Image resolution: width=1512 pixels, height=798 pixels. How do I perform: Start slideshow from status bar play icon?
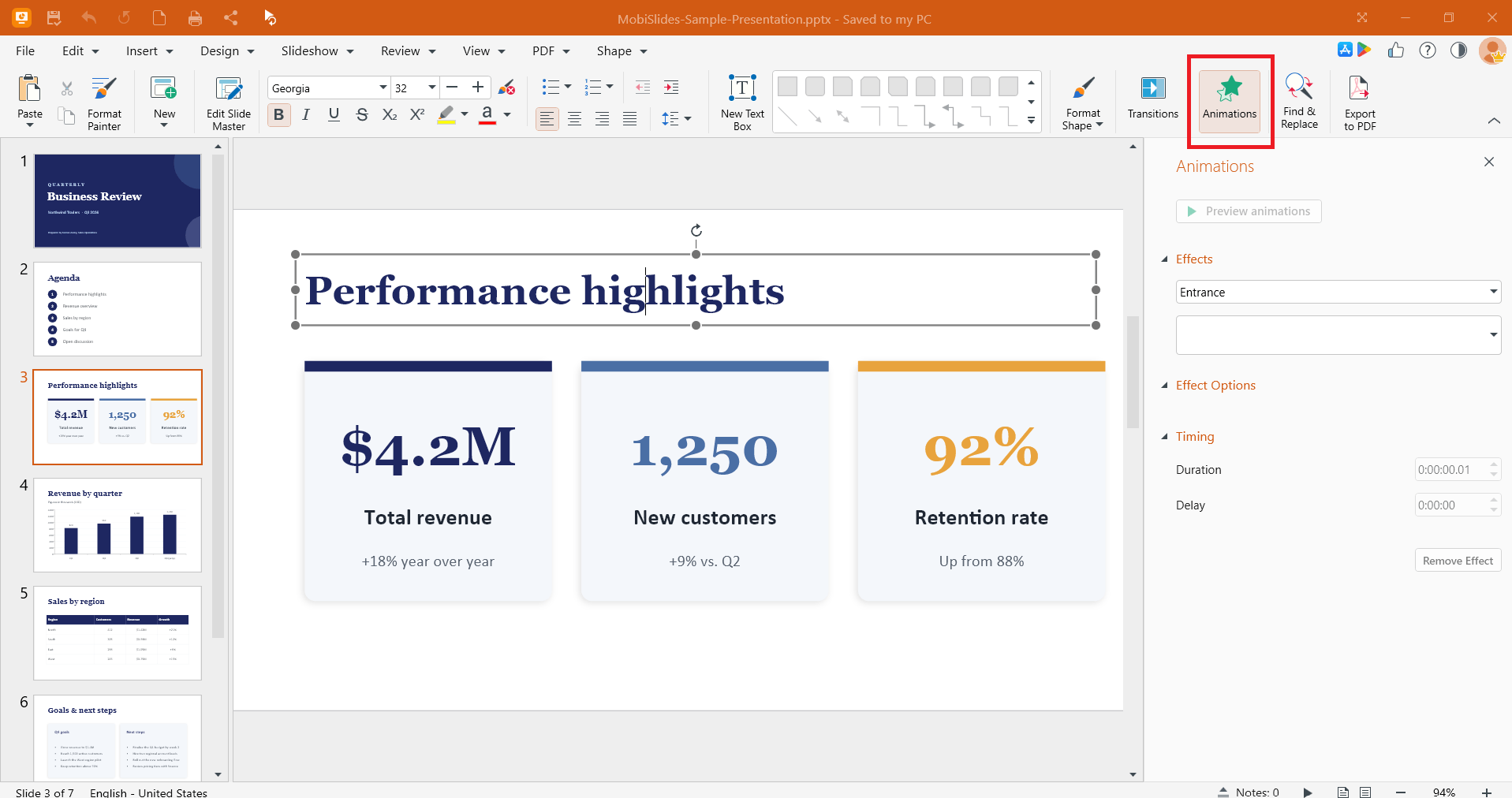1308,792
